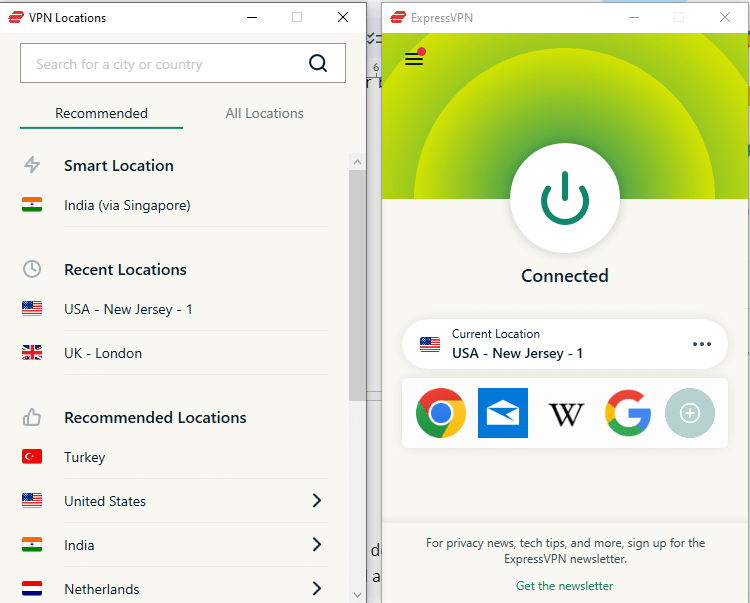Click Get the newsletter link
Viewport: 750px width, 603px height.
[564, 586]
